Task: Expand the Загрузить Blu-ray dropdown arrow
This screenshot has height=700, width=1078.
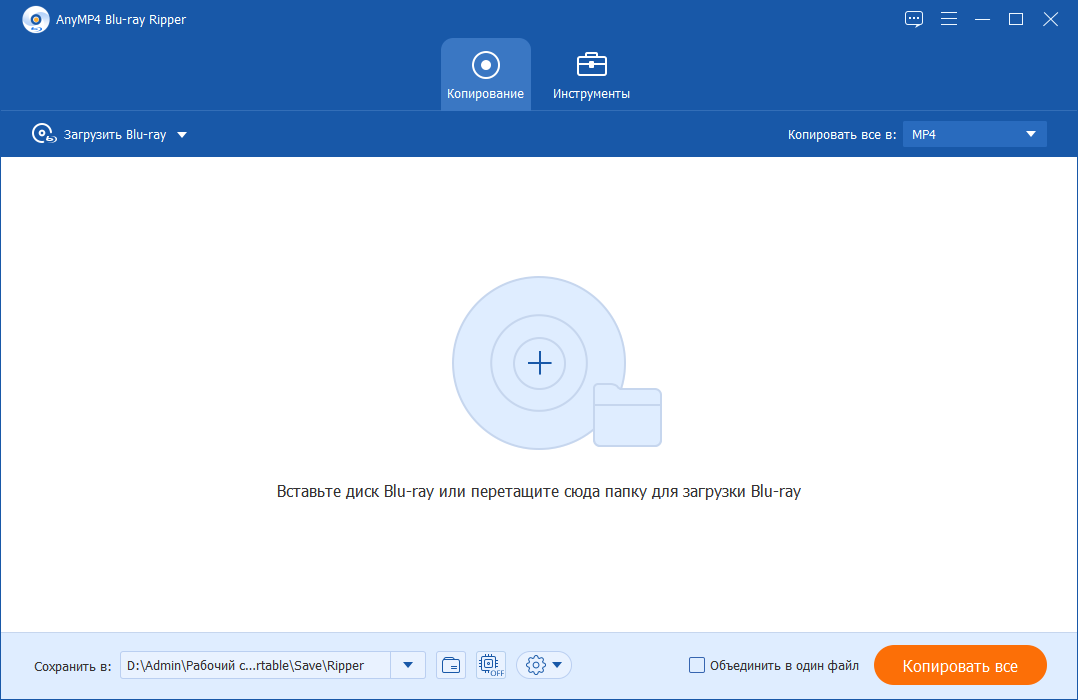Action: (182, 133)
